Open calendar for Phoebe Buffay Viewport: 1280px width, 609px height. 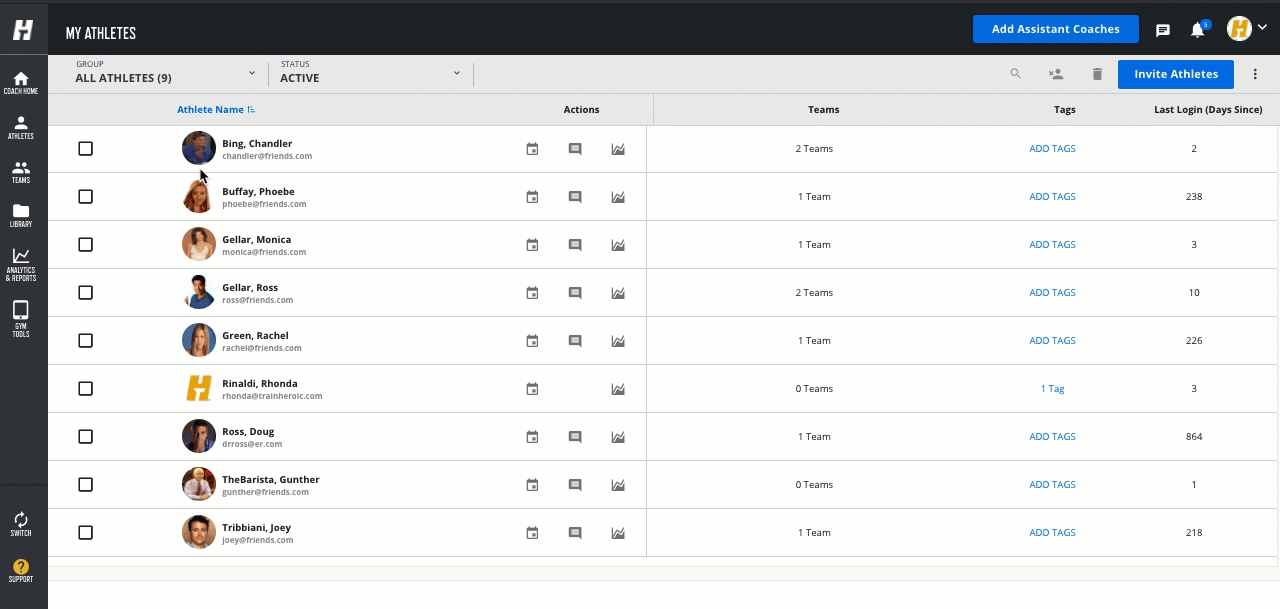[532, 197]
